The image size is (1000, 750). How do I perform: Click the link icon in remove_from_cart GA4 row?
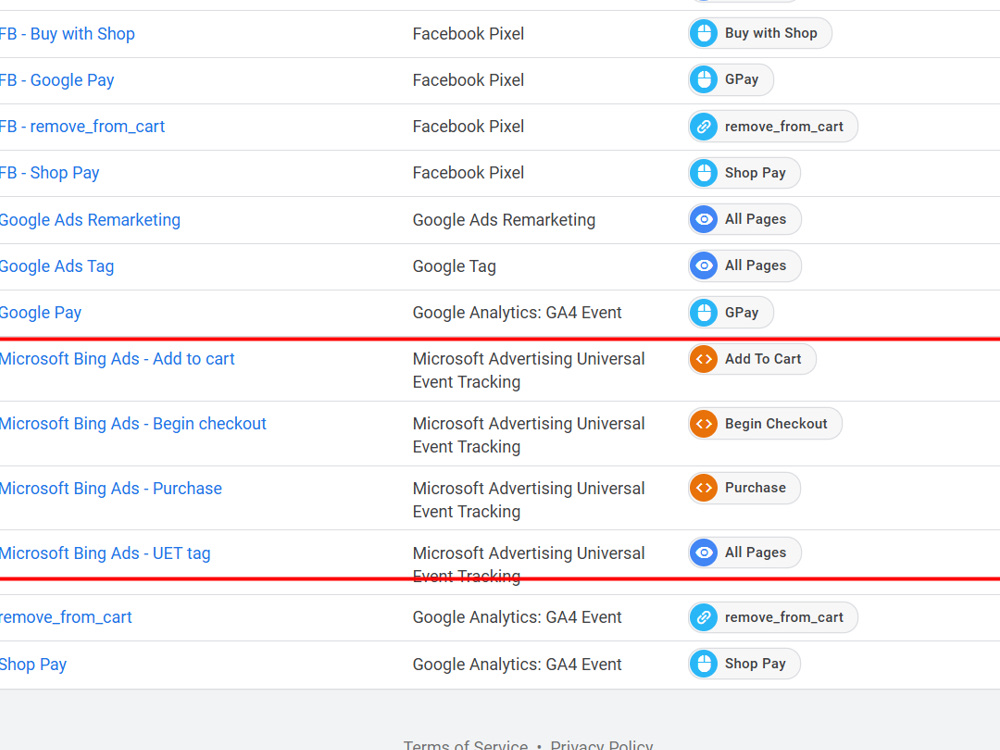pos(704,617)
